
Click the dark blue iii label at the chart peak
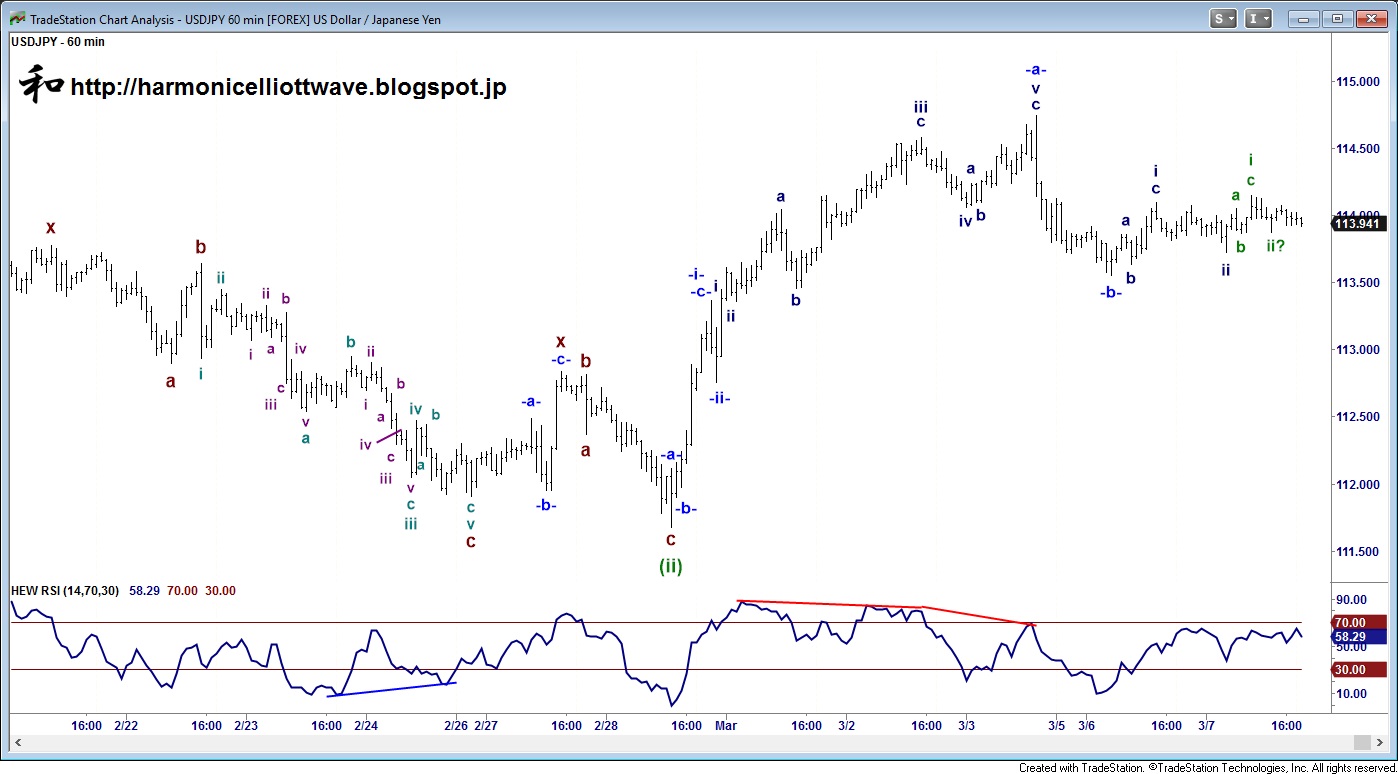pos(920,106)
